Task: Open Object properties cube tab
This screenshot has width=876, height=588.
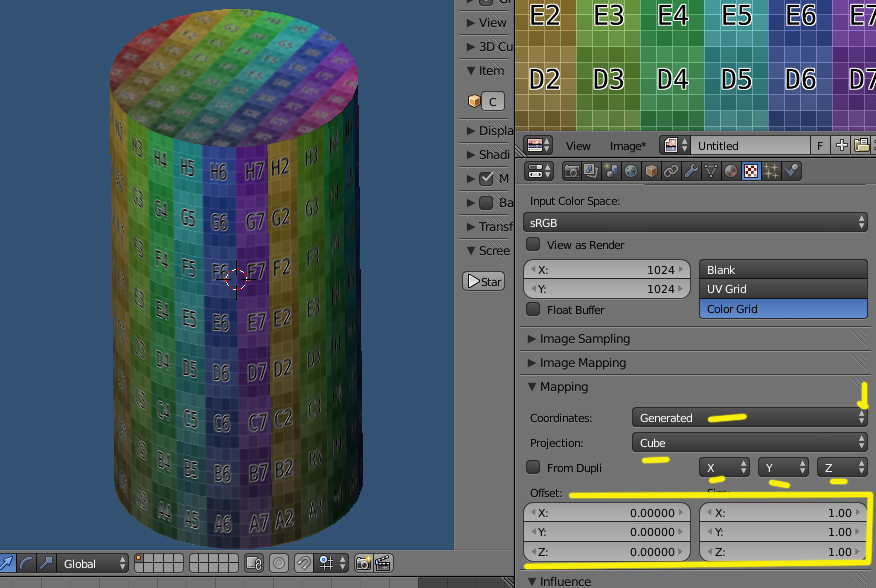Action: point(651,171)
